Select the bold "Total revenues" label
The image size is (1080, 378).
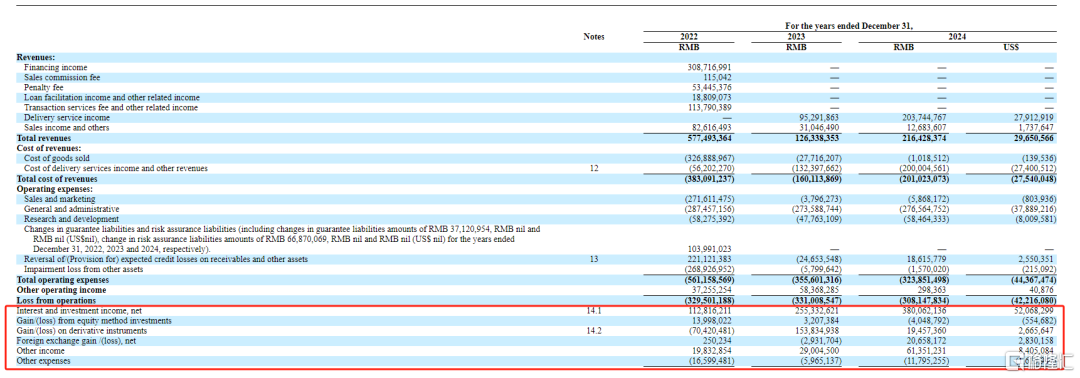[x=43, y=138]
